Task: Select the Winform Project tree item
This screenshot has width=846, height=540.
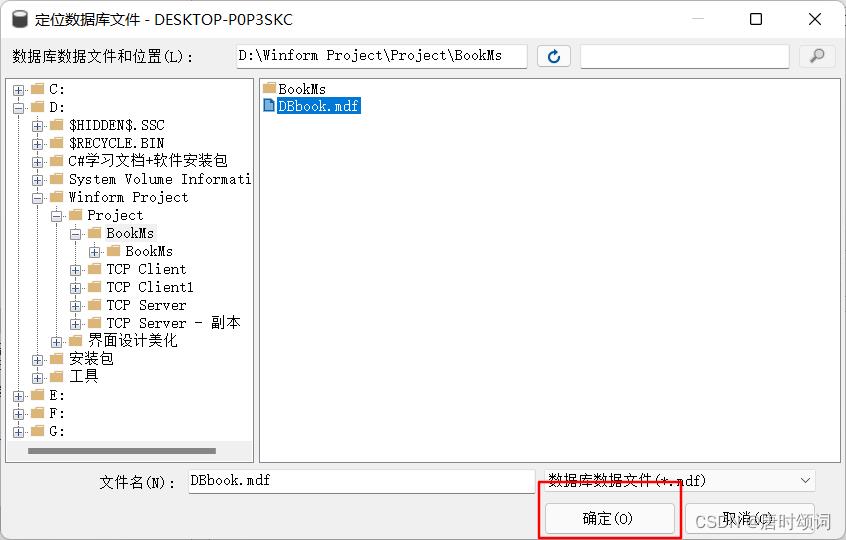Action: [128, 197]
